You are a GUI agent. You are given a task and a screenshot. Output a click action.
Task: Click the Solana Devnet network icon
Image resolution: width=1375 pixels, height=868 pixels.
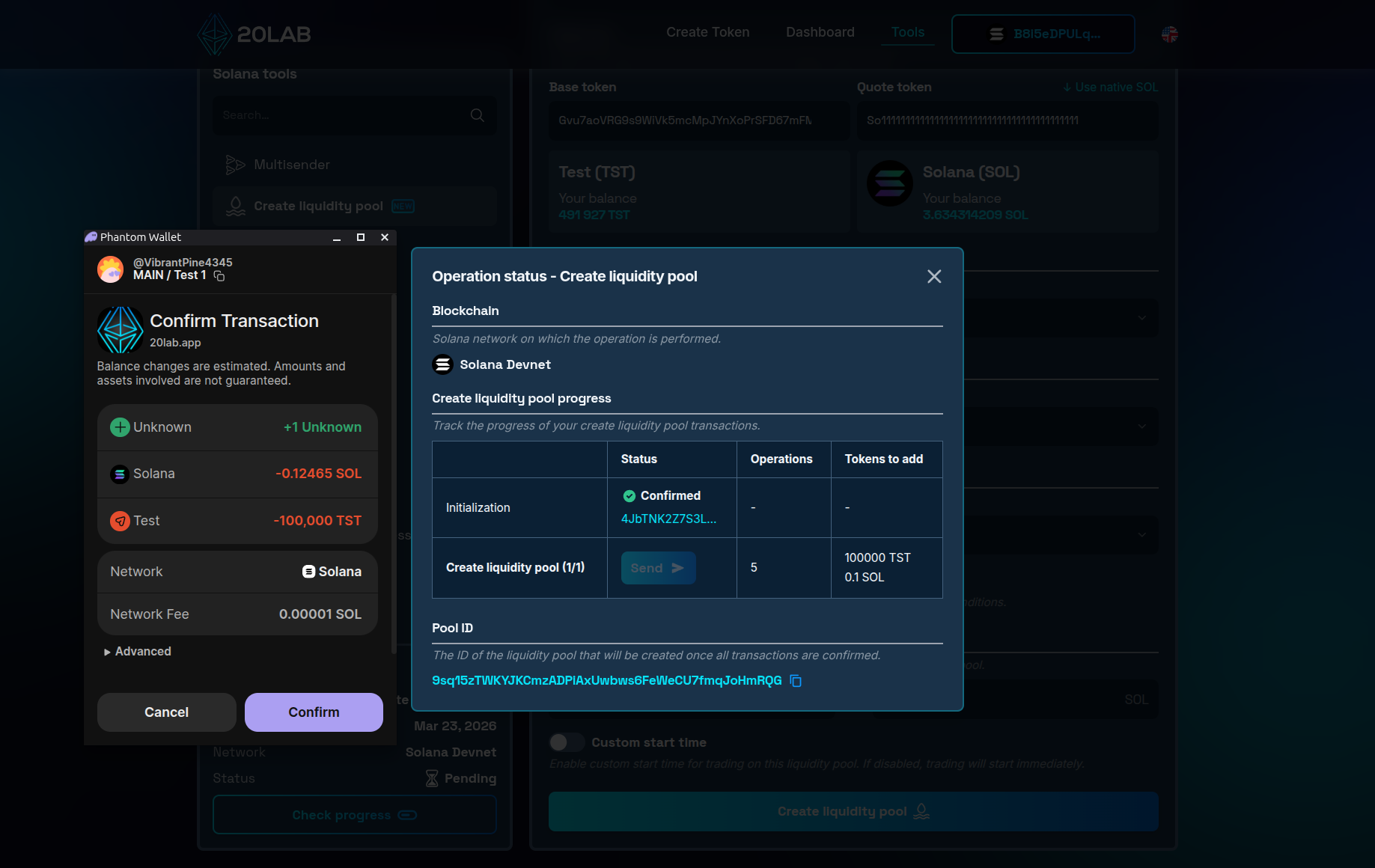pyautogui.click(x=443, y=364)
